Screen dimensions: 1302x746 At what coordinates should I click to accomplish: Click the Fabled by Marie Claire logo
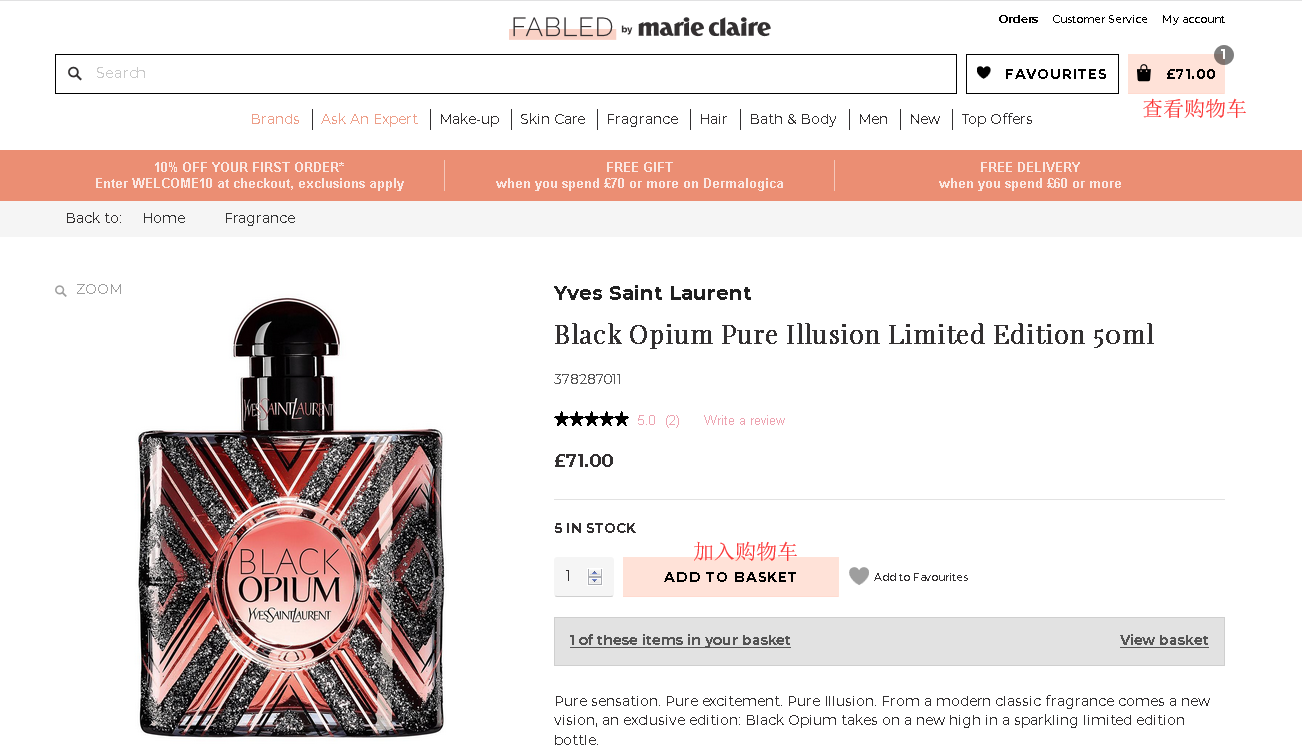(x=640, y=27)
